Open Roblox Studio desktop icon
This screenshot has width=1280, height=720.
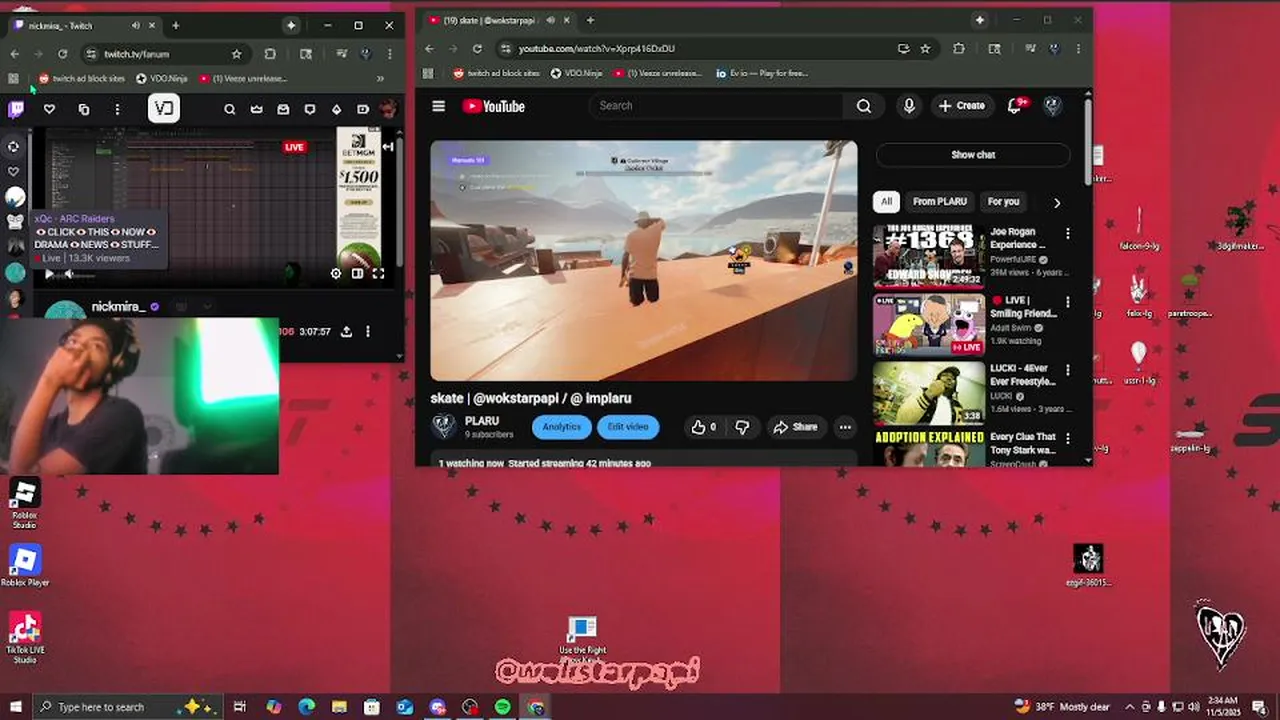(24, 504)
